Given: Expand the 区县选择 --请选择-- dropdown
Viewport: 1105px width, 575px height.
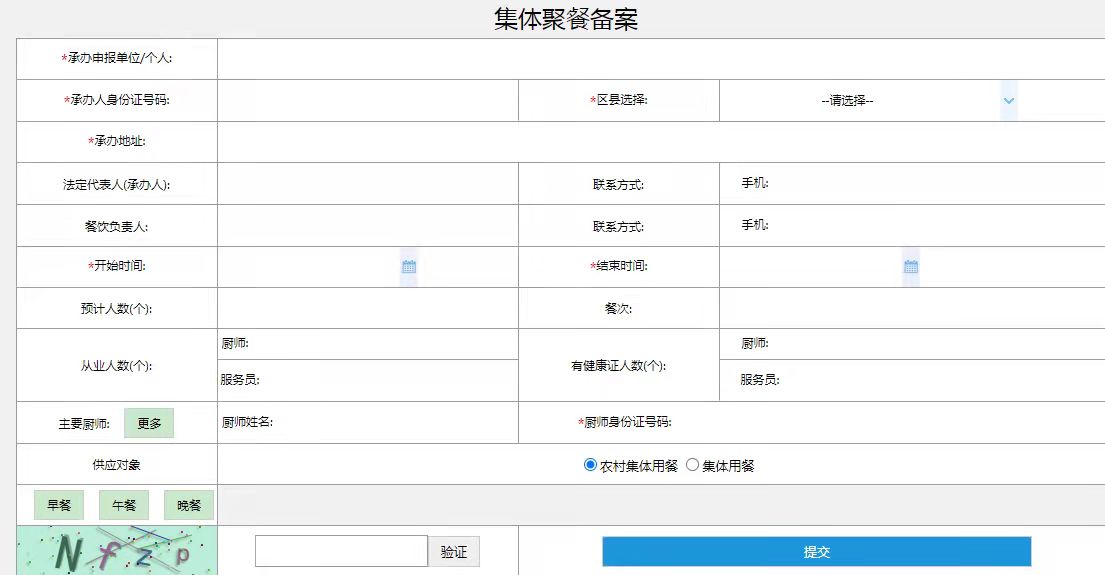Looking at the screenshot, I should click(x=860, y=101).
